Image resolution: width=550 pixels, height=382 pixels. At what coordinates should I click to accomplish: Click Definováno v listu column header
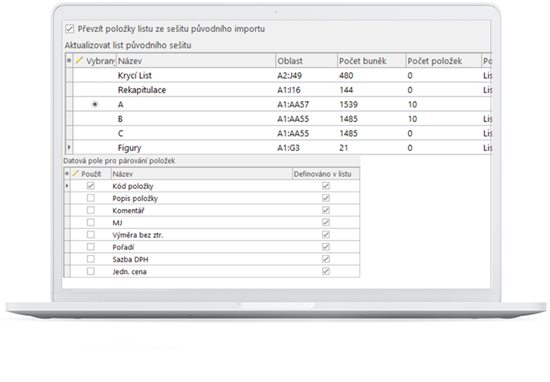[x=326, y=174]
